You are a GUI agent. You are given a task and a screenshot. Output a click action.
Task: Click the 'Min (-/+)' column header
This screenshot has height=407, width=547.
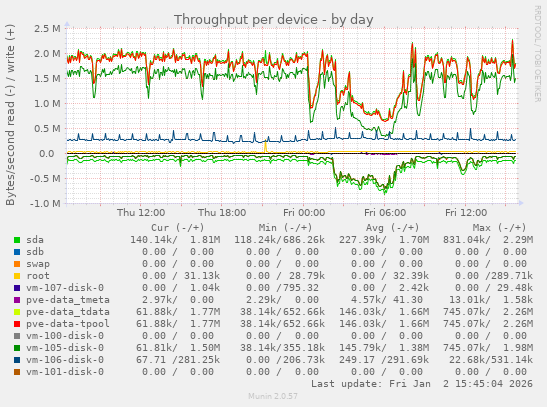pos(285,228)
